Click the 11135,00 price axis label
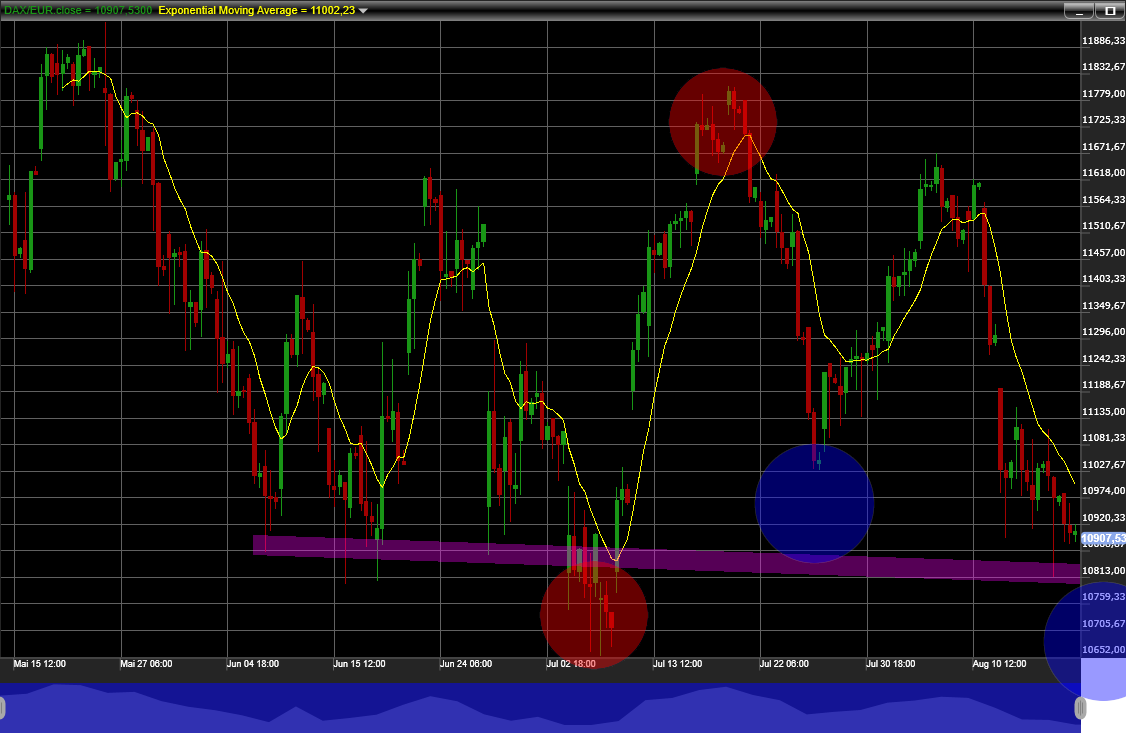Image resolution: width=1126 pixels, height=733 pixels. 1103,411
